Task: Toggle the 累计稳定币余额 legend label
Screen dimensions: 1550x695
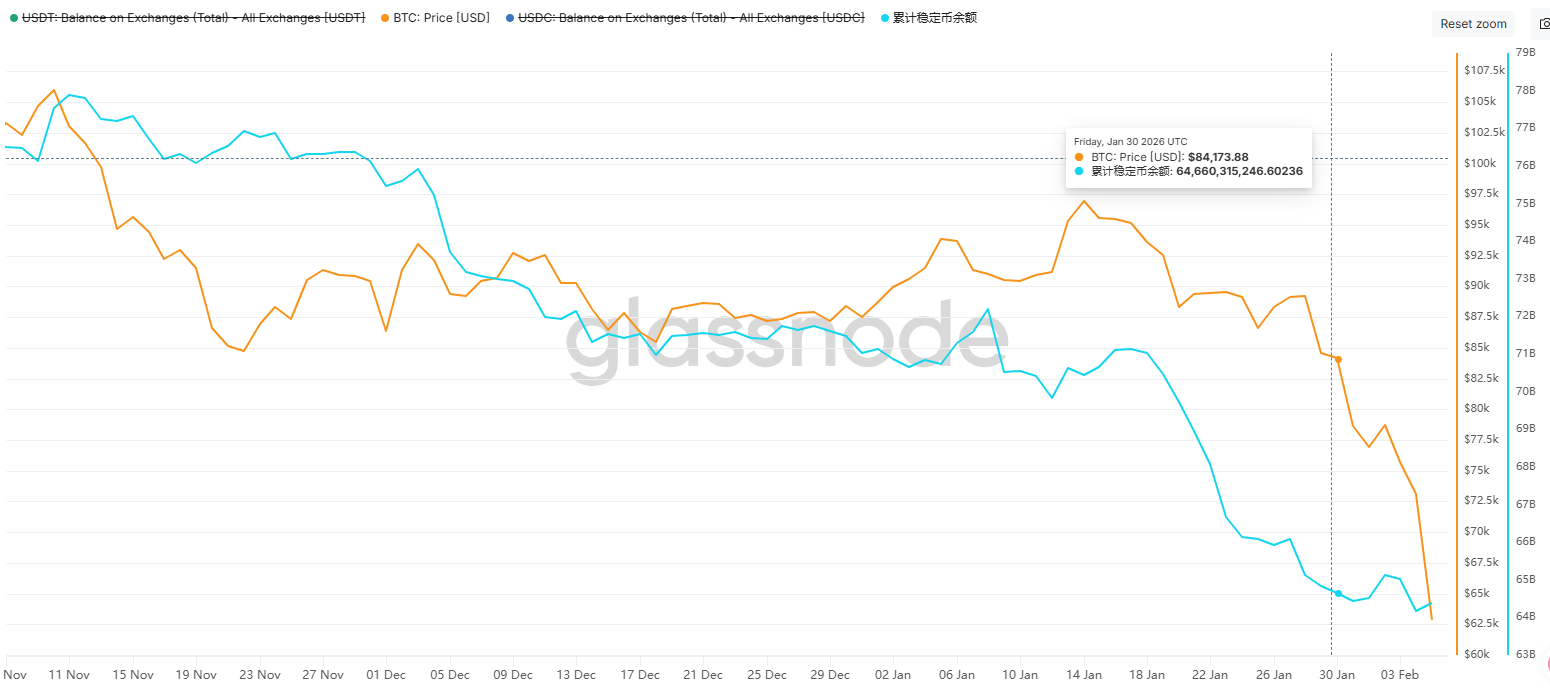Action: click(934, 18)
